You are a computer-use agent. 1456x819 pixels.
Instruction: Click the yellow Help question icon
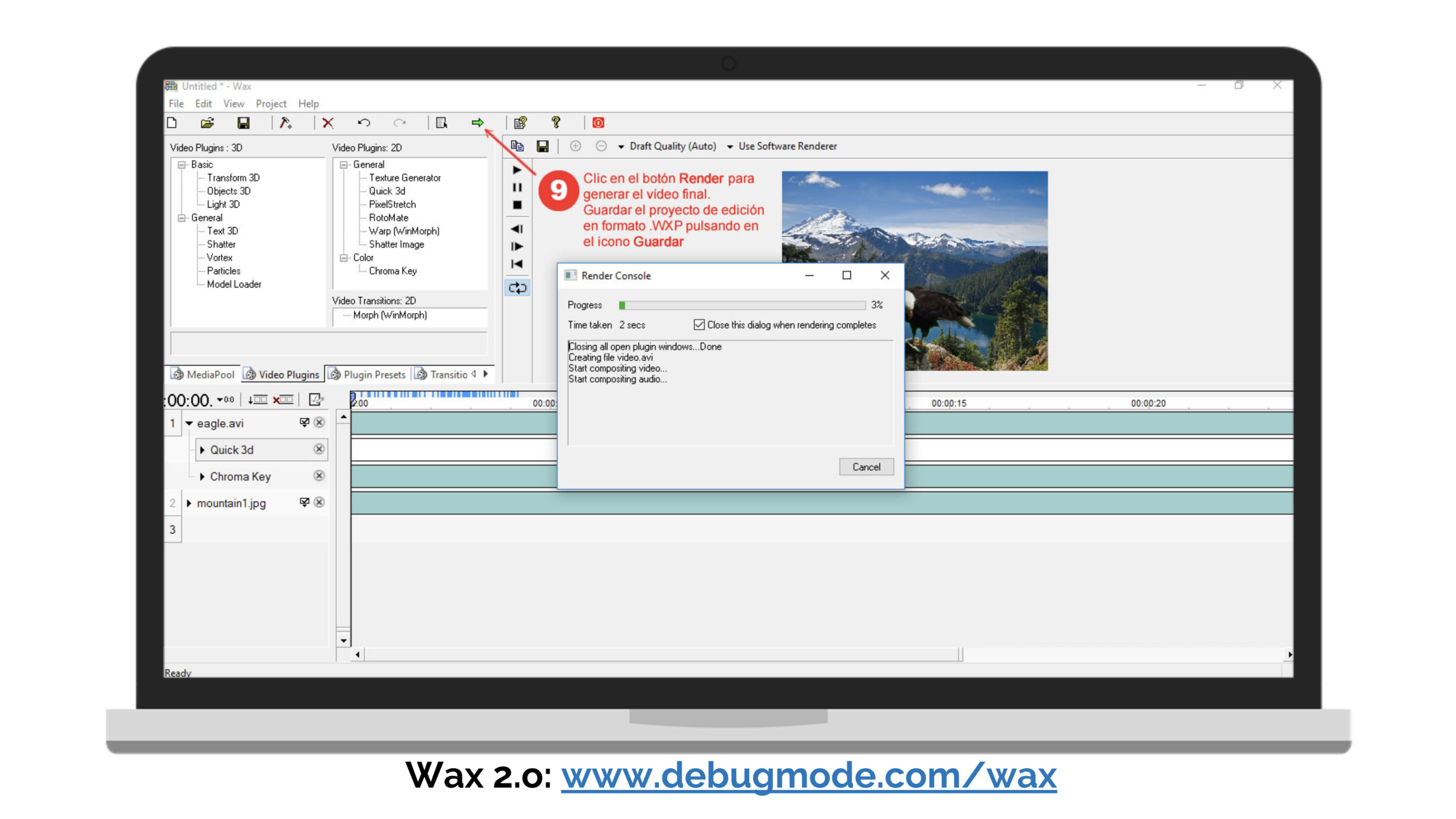point(555,123)
